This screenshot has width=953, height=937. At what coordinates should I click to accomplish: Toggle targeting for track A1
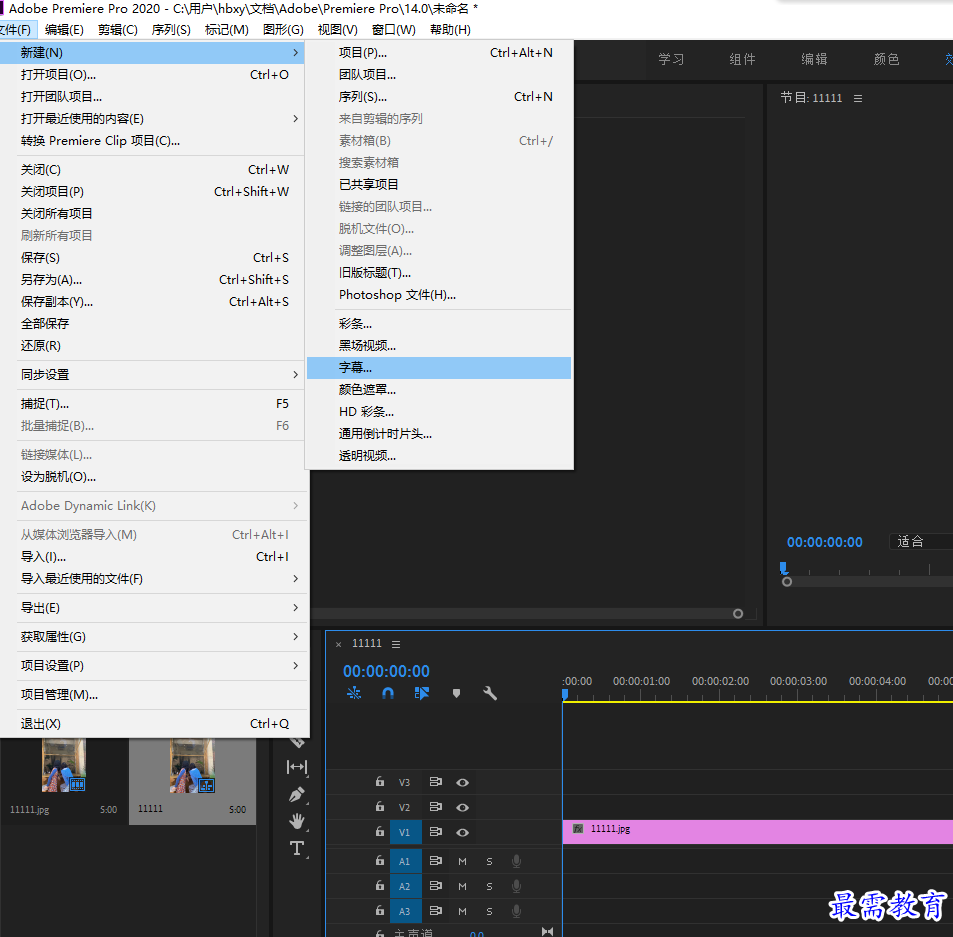404,862
